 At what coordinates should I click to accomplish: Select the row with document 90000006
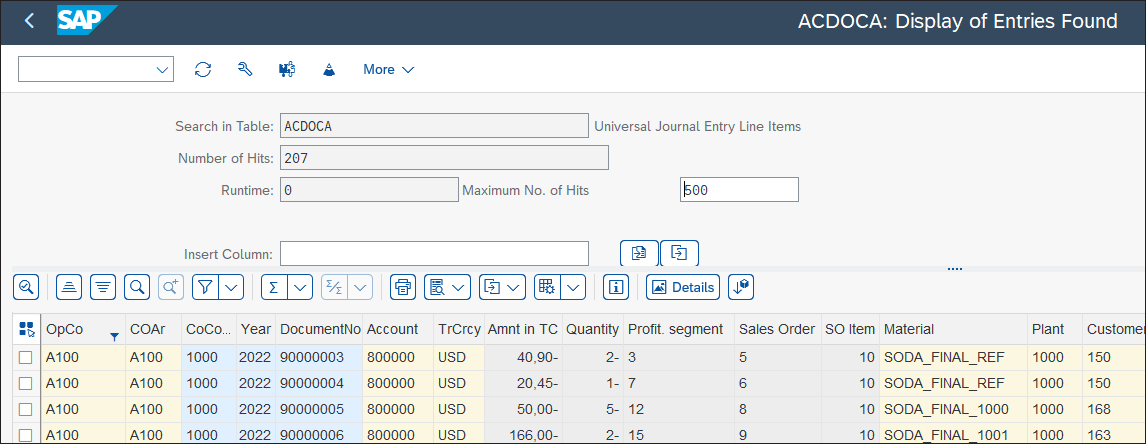(x=26, y=434)
